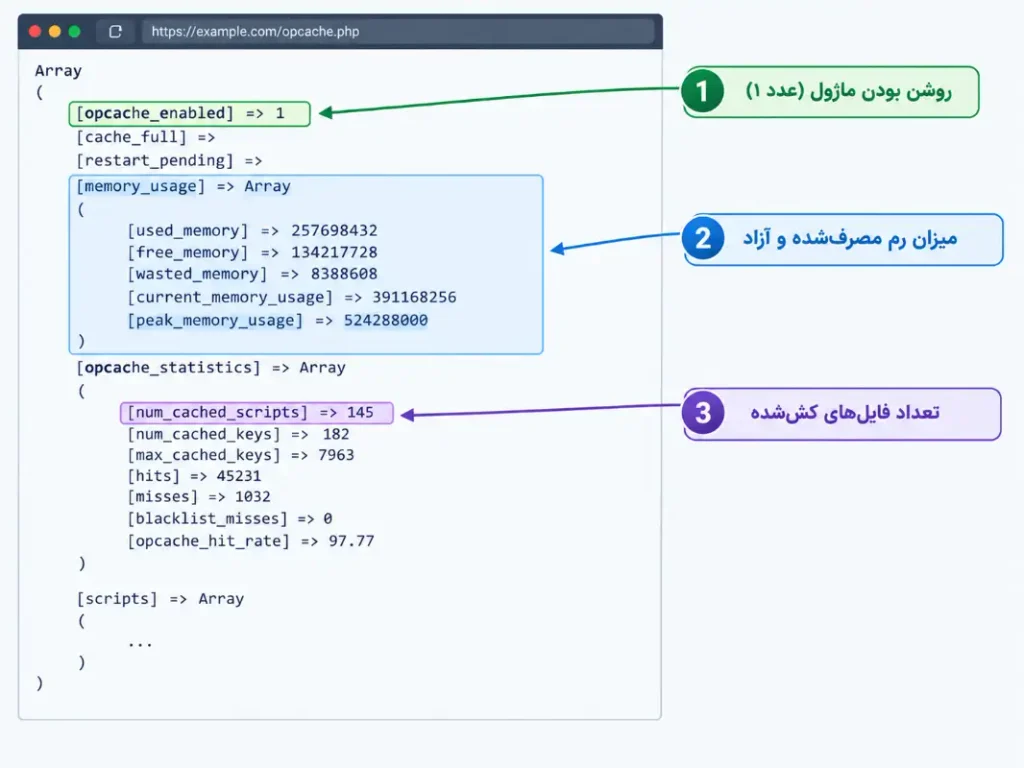The image size is (1024, 768).
Task: Click the [num_cached_keys] => 182 line
Action: pyautogui.click(x=238, y=434)
